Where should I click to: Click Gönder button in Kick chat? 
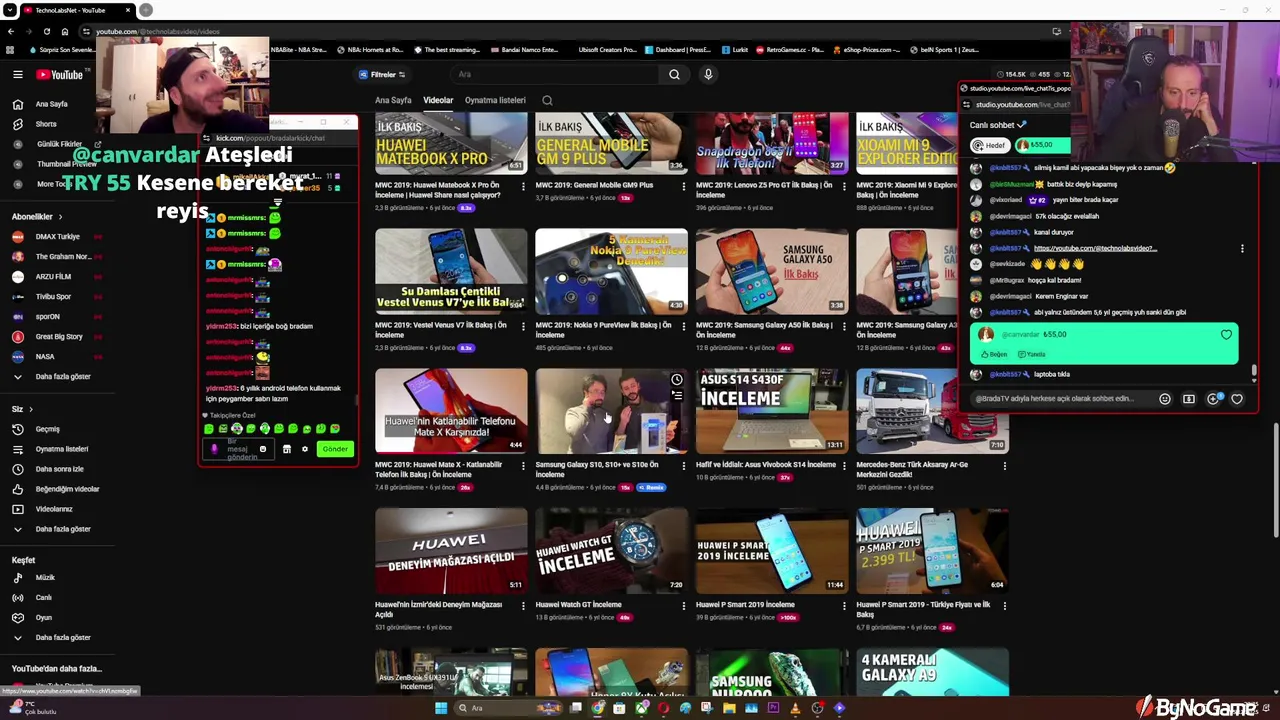click(335, 449)
